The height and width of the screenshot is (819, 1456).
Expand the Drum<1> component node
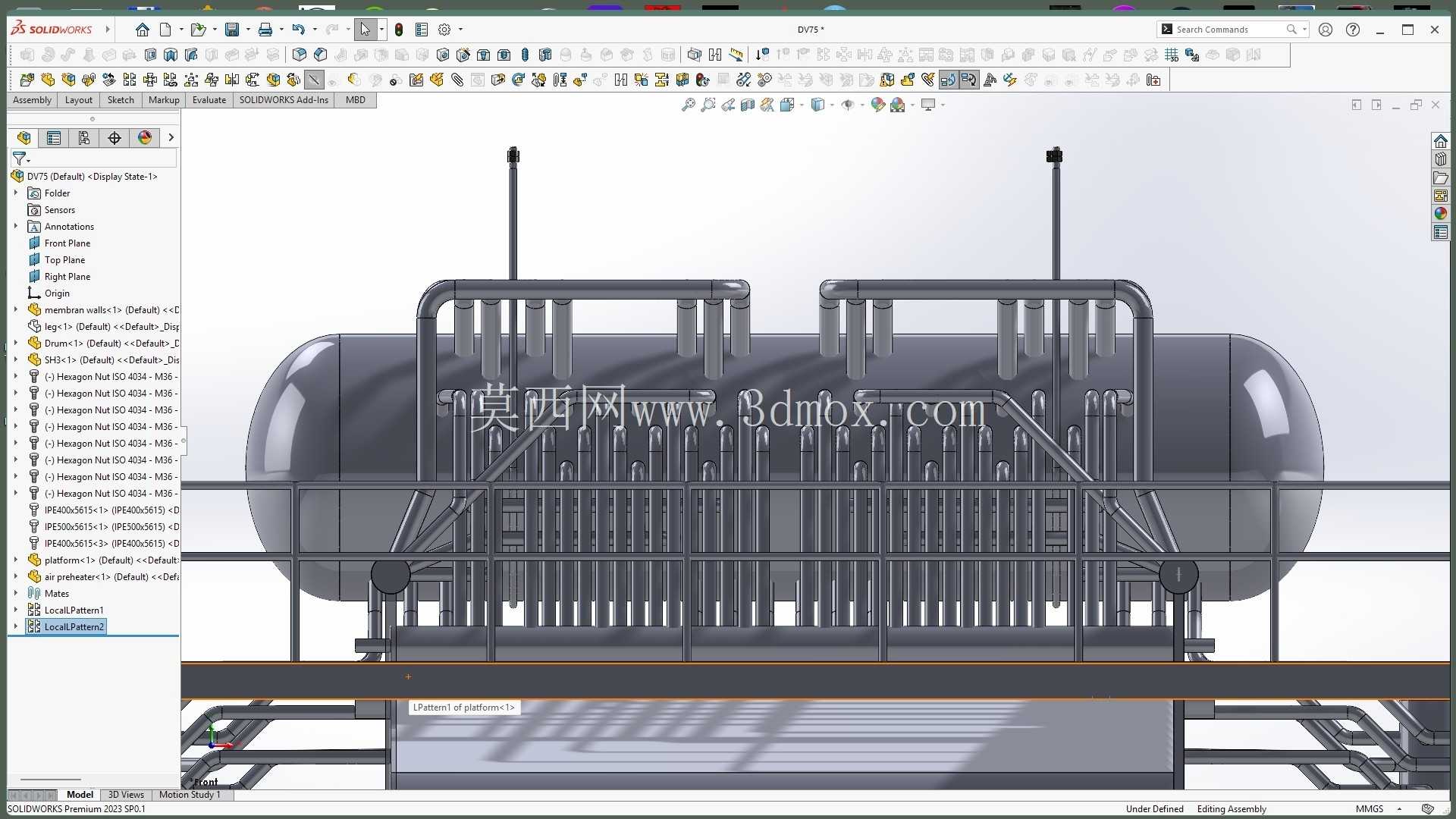(16, 343)
